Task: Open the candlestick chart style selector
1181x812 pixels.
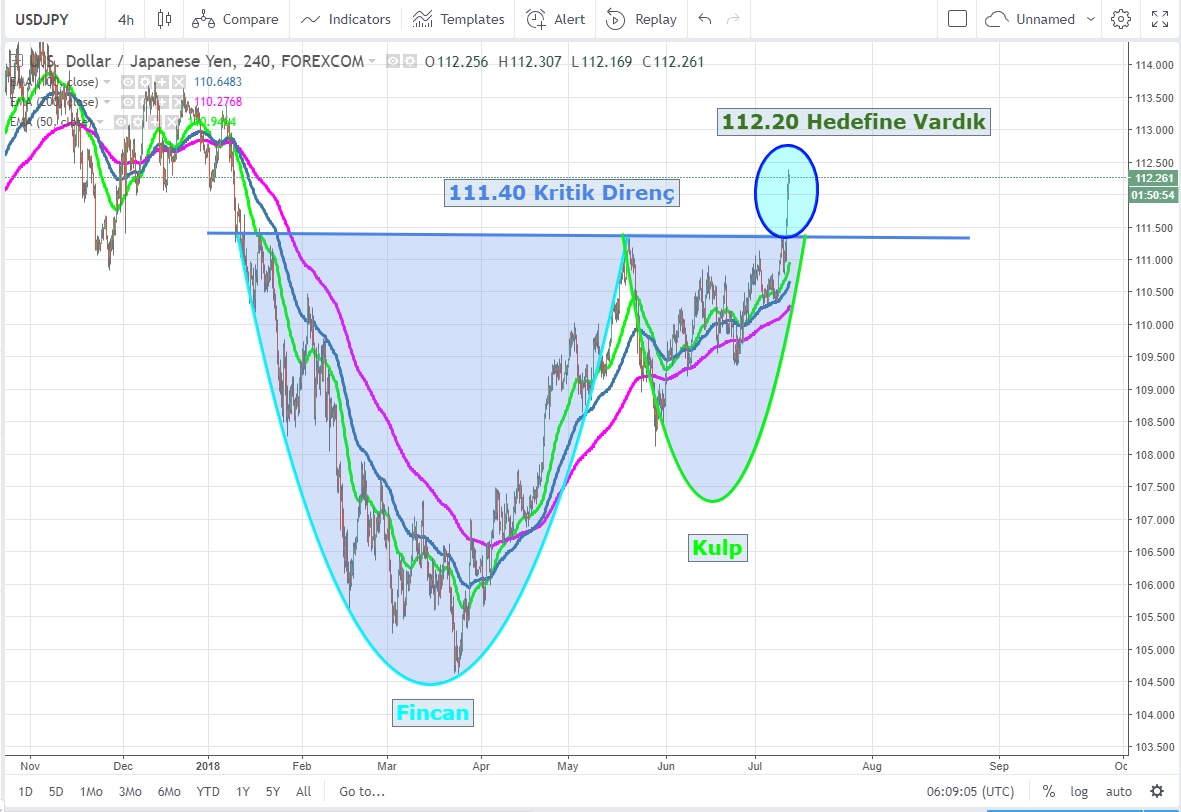Action: pyautogui.click(x=165, y=19)
